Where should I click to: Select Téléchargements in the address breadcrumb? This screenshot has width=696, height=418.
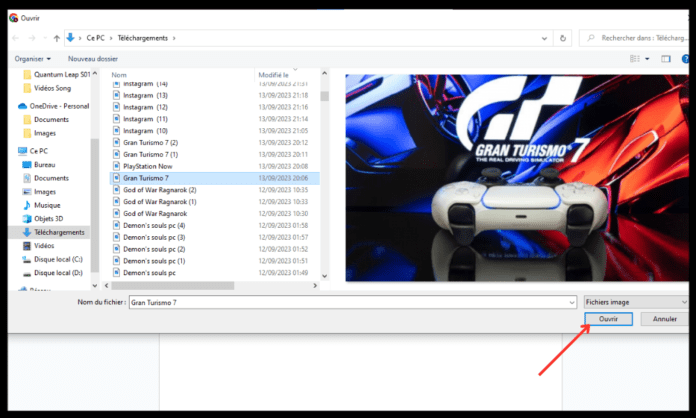142,38
